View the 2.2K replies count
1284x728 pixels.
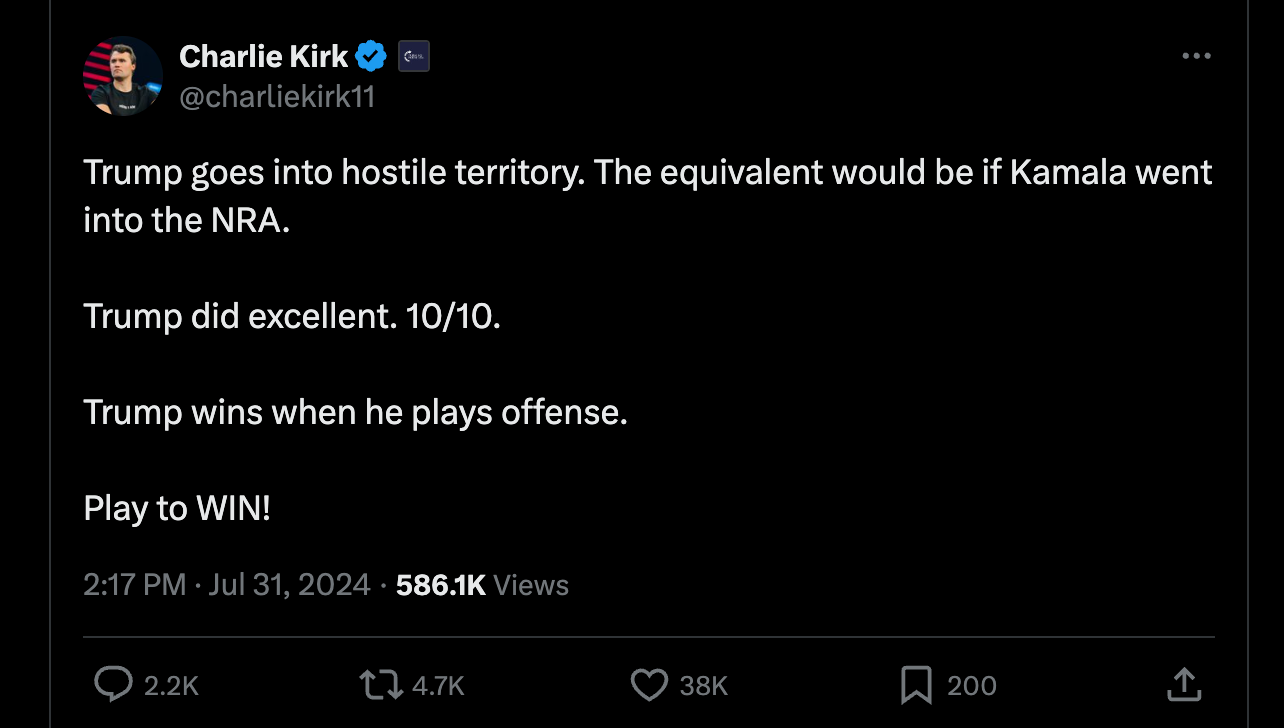(173, 685)
